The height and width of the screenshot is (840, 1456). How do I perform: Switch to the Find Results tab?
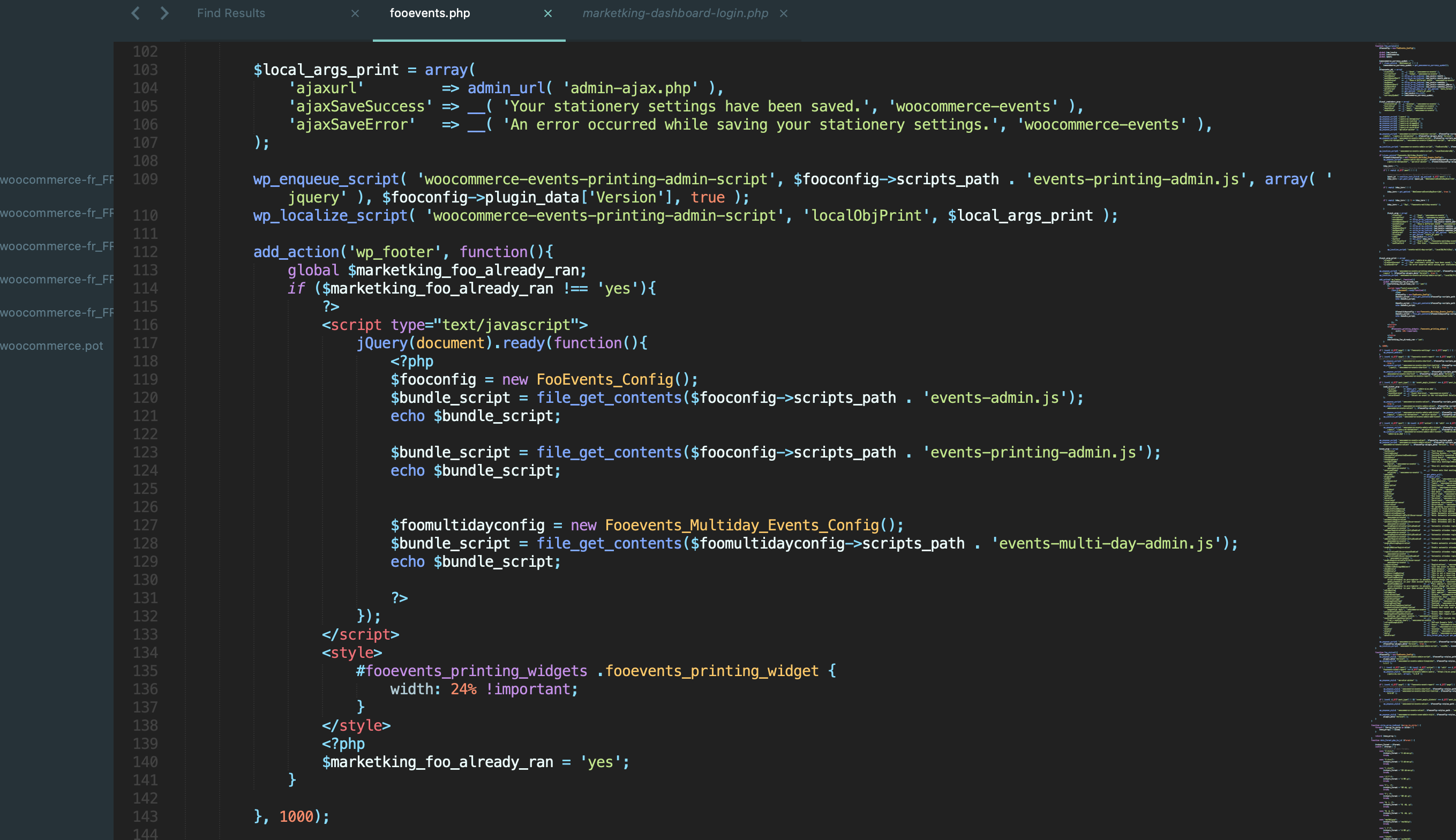point(231,13)
